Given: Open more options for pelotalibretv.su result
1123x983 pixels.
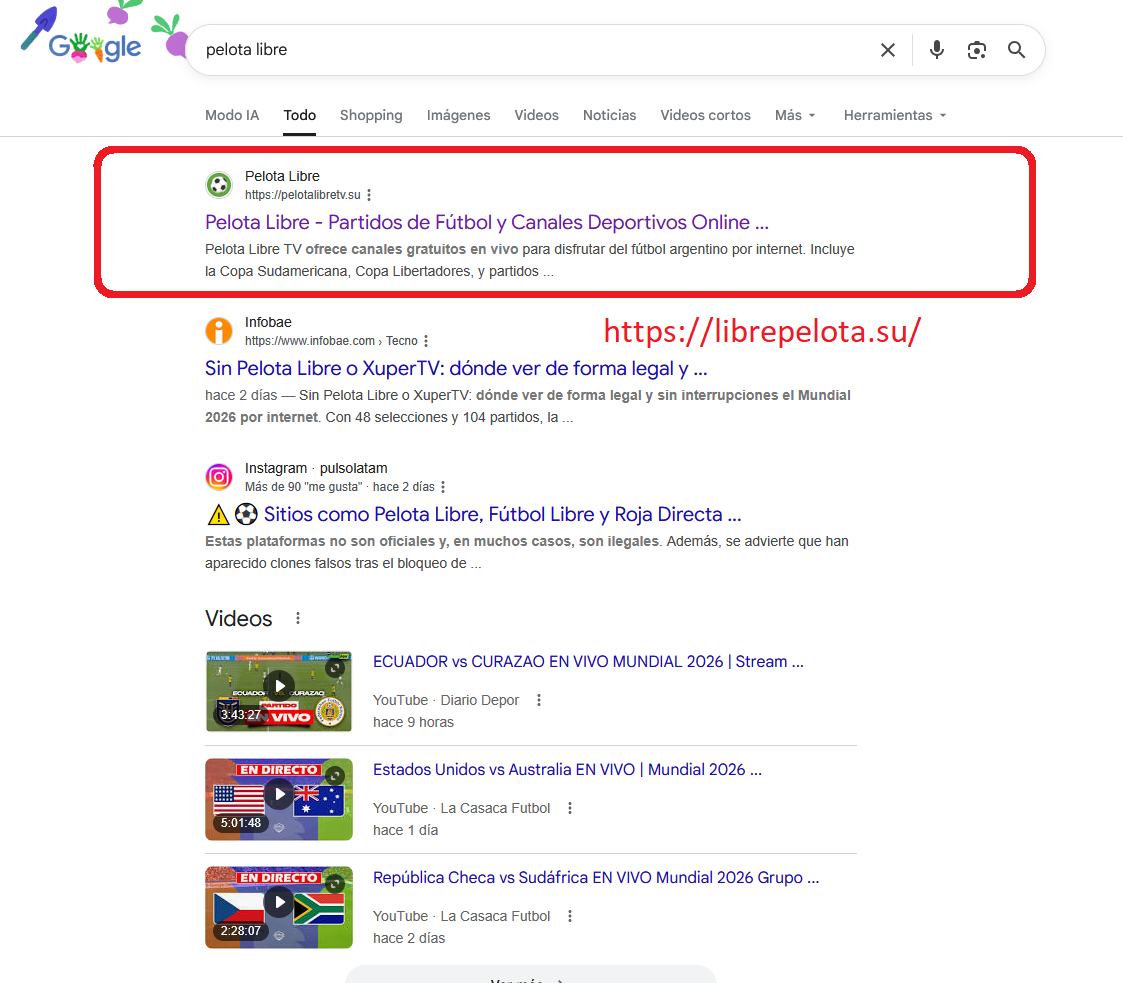Looking at the screenshot, I should pyautogui.click(x=369, y=195).
